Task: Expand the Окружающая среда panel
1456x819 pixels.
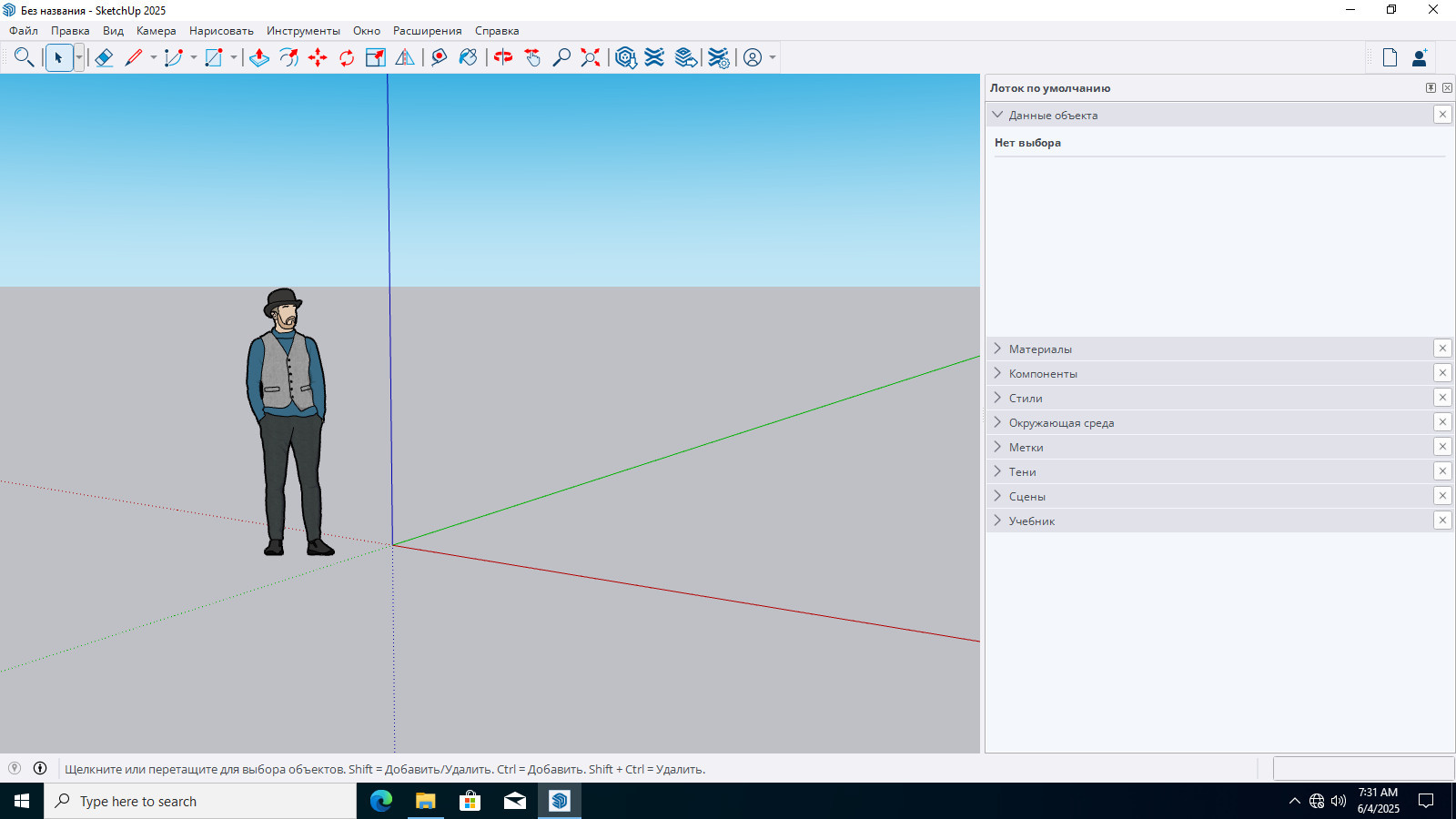Action: (997, 422)
